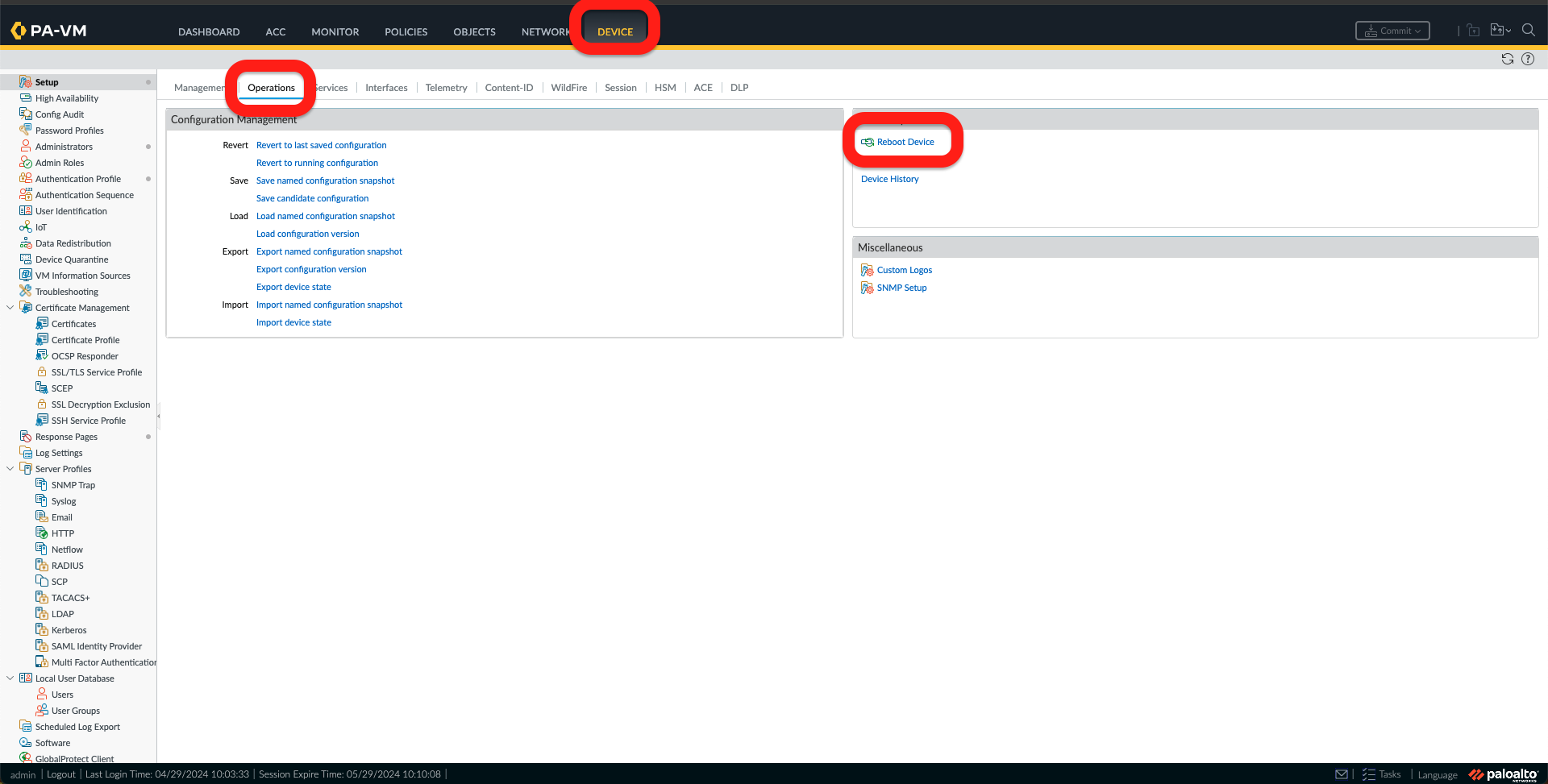Collapse the Server Profiles tree node

10,469
